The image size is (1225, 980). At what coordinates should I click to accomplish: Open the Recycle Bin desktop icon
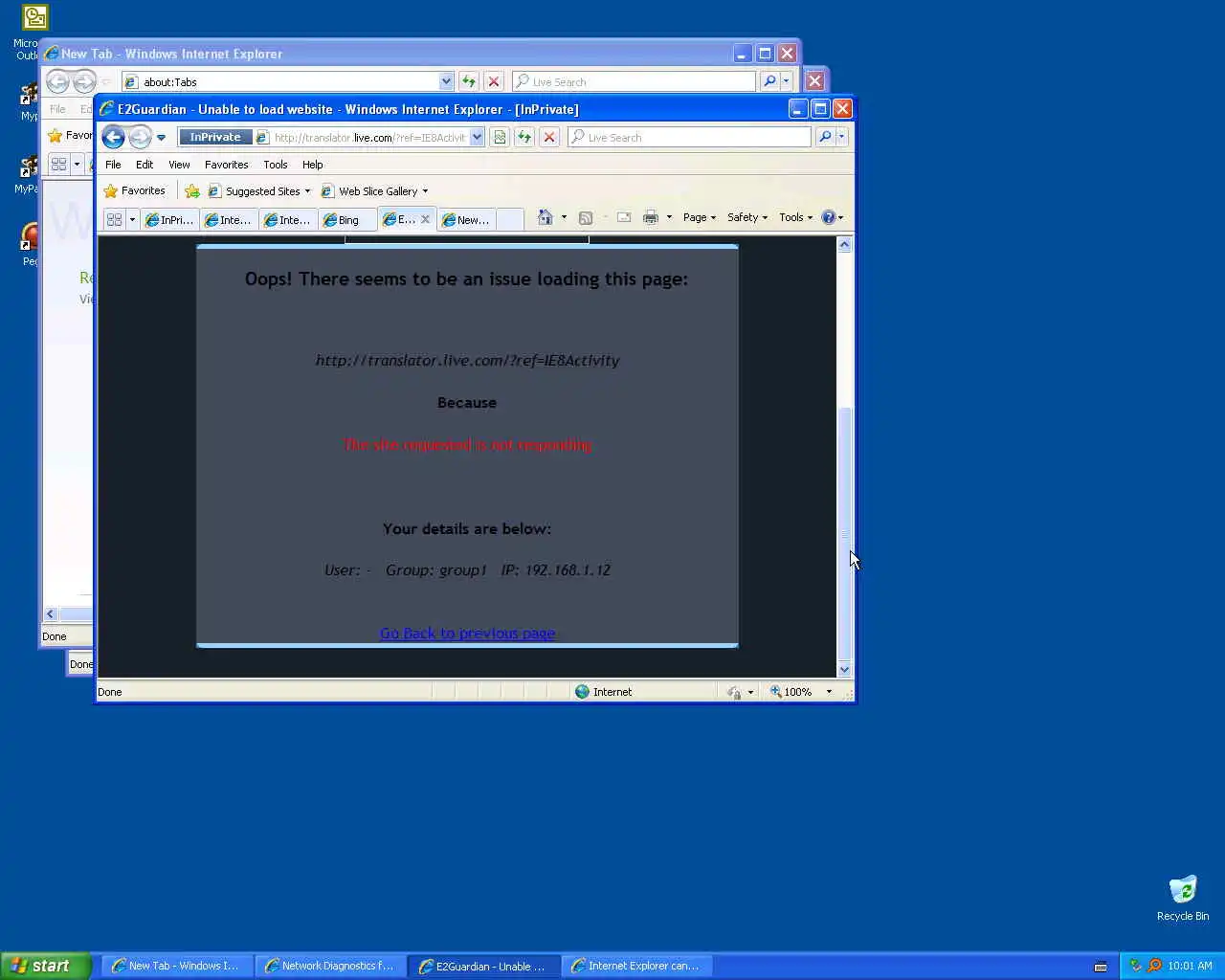[1183, 898]
